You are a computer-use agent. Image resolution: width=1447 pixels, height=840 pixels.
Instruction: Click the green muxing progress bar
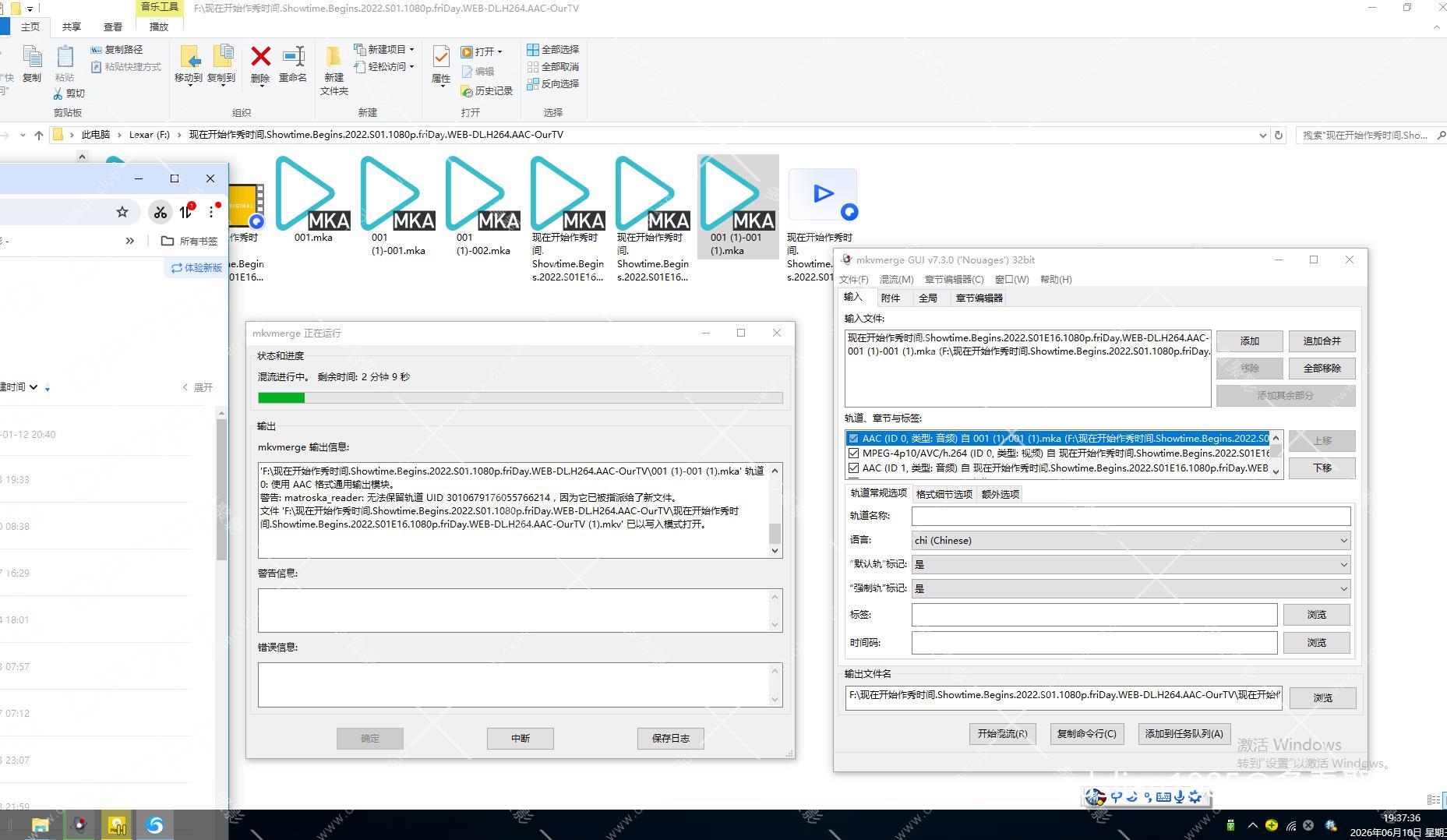(521, 397)
